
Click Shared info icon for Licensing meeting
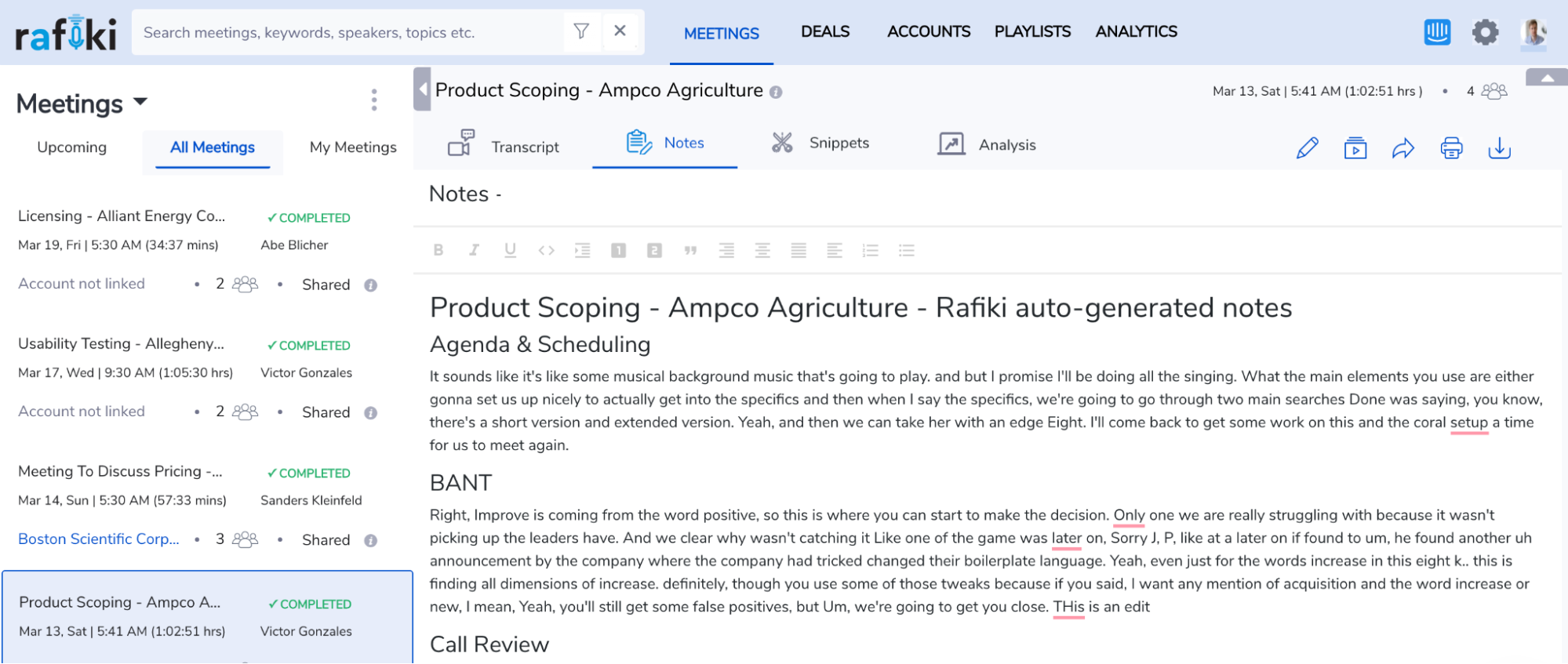(370, 285)
